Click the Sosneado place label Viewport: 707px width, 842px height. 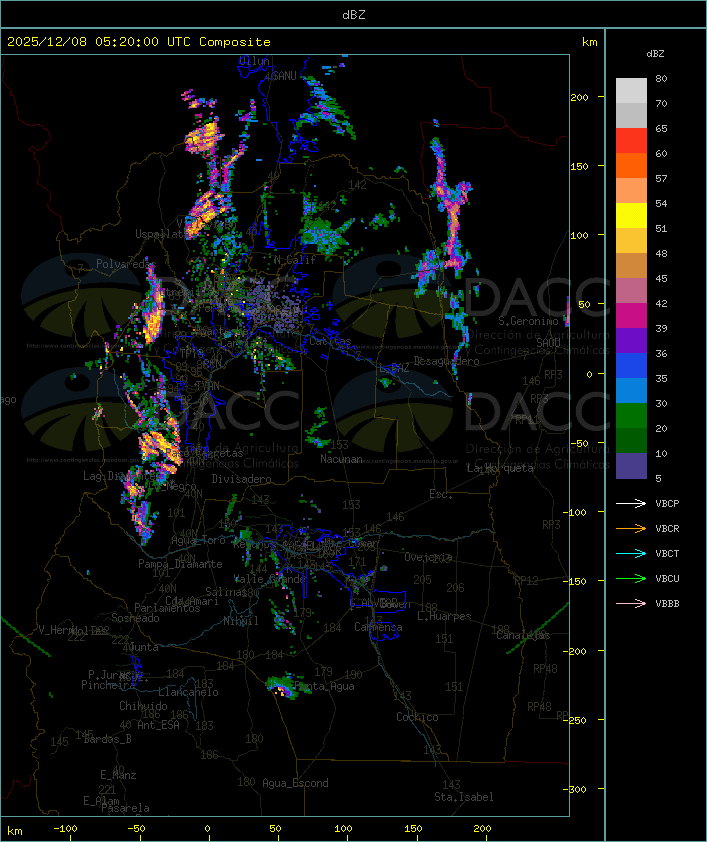click(135, 618)
